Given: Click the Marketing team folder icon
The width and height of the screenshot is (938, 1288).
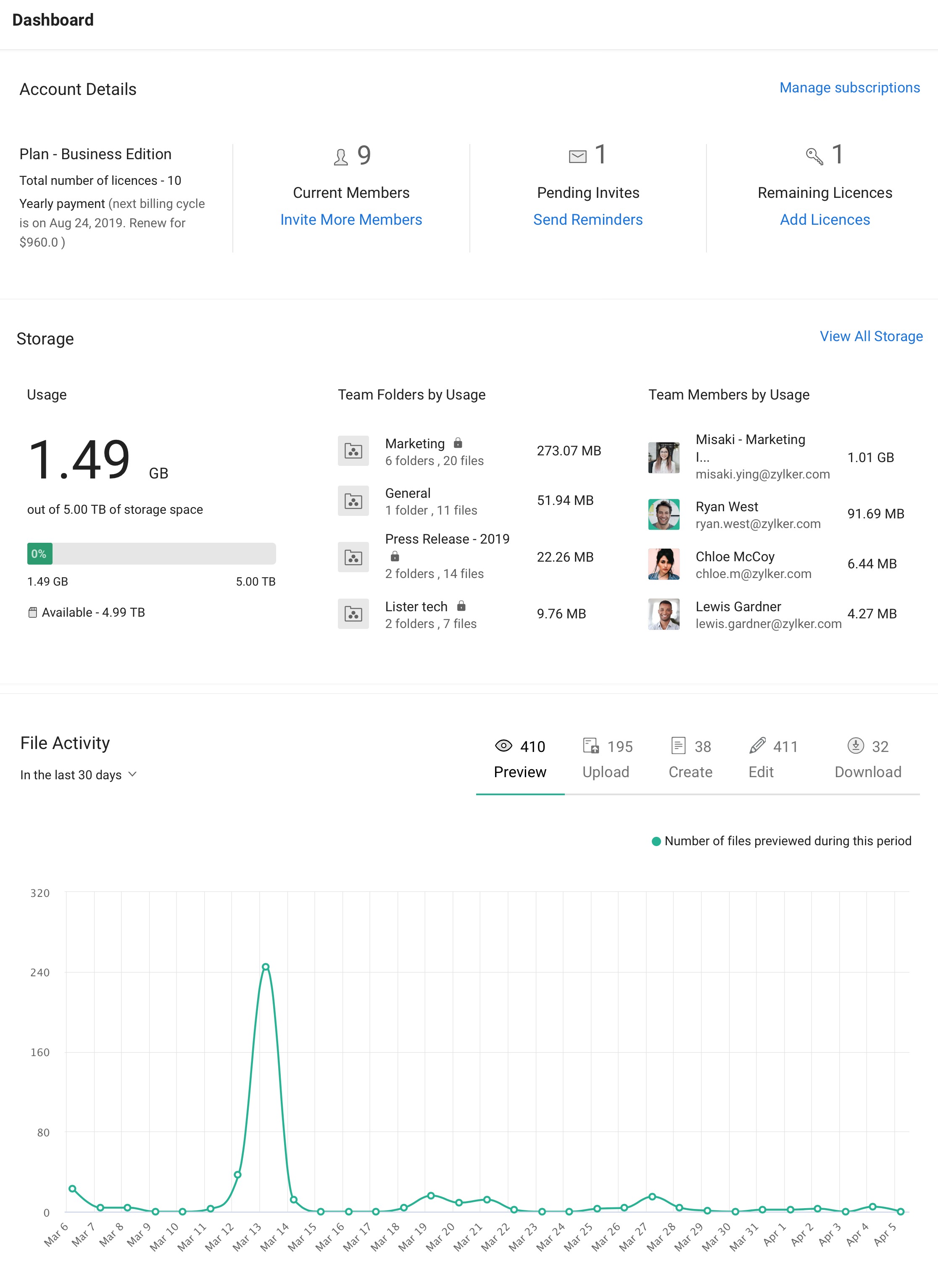Looking at the screenshot, I should click(x=353, y=451).
